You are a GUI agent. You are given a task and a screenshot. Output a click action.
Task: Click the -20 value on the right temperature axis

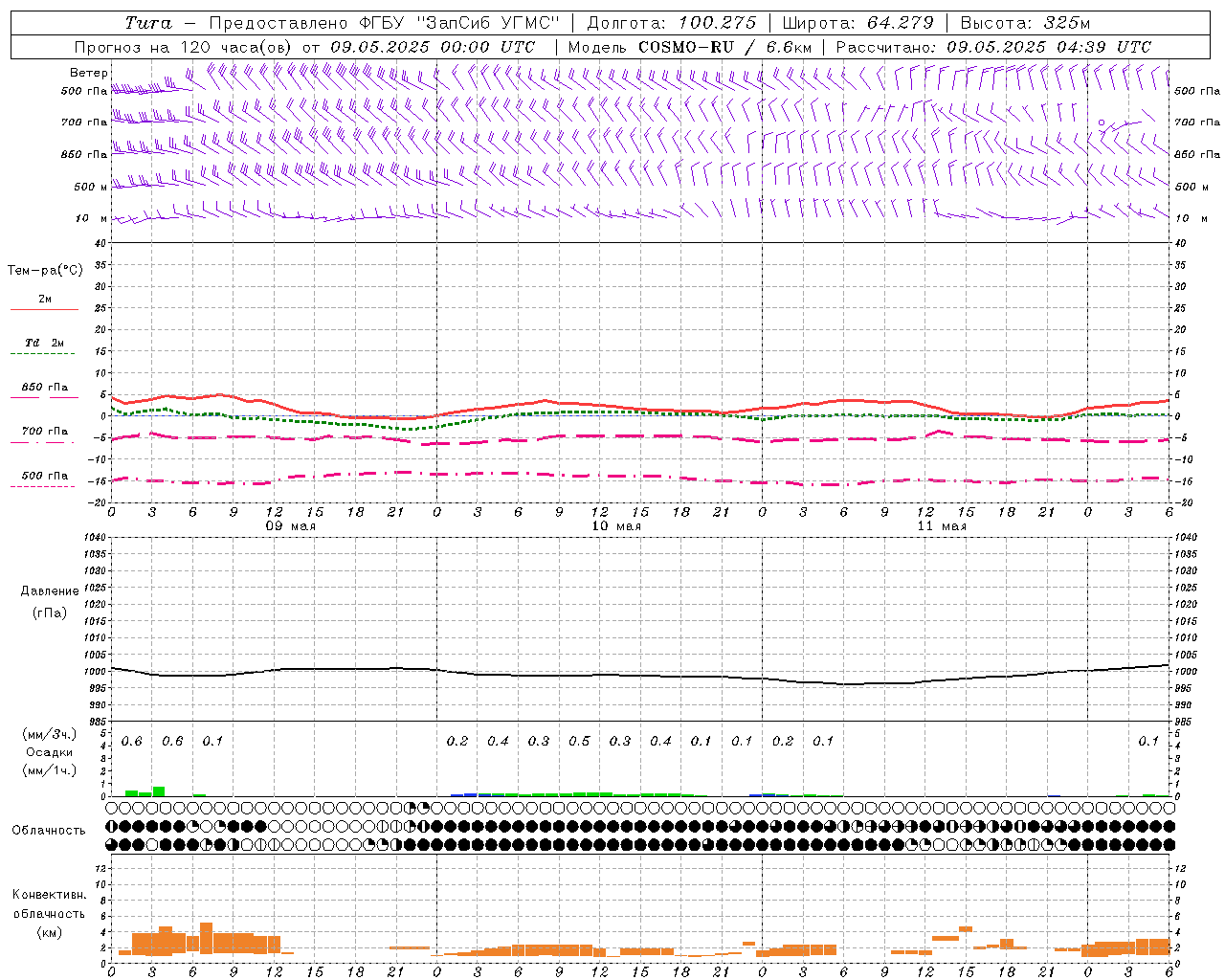(x=1181, y=501)
